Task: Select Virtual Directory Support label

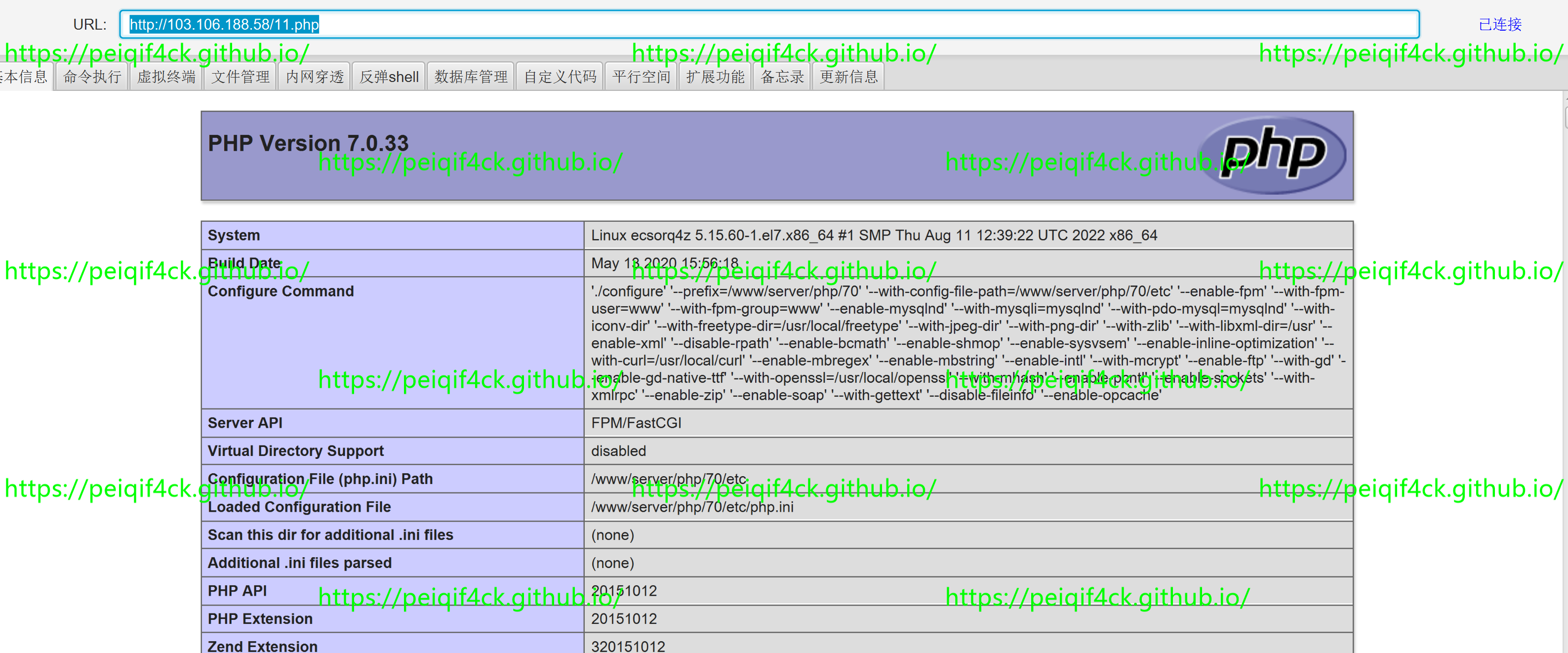Action: [x=295, y=450]
